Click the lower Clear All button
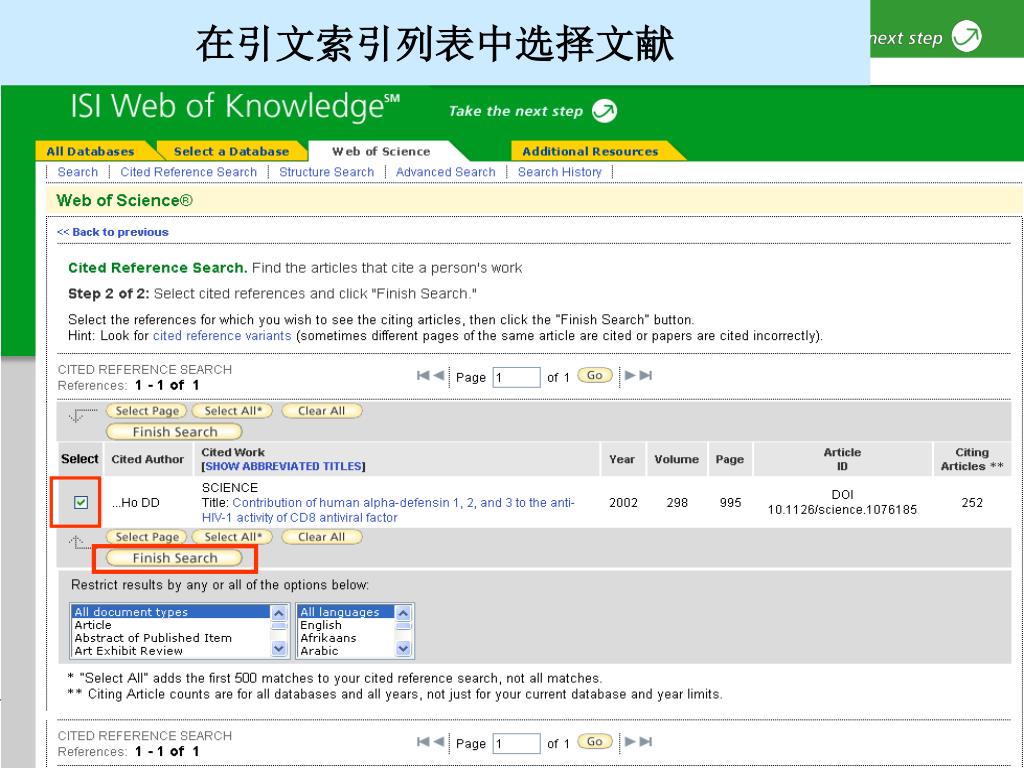 [x=321, y=537]
